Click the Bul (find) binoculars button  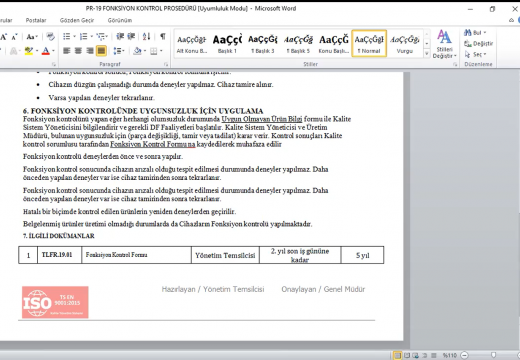(x=475, y=33)
